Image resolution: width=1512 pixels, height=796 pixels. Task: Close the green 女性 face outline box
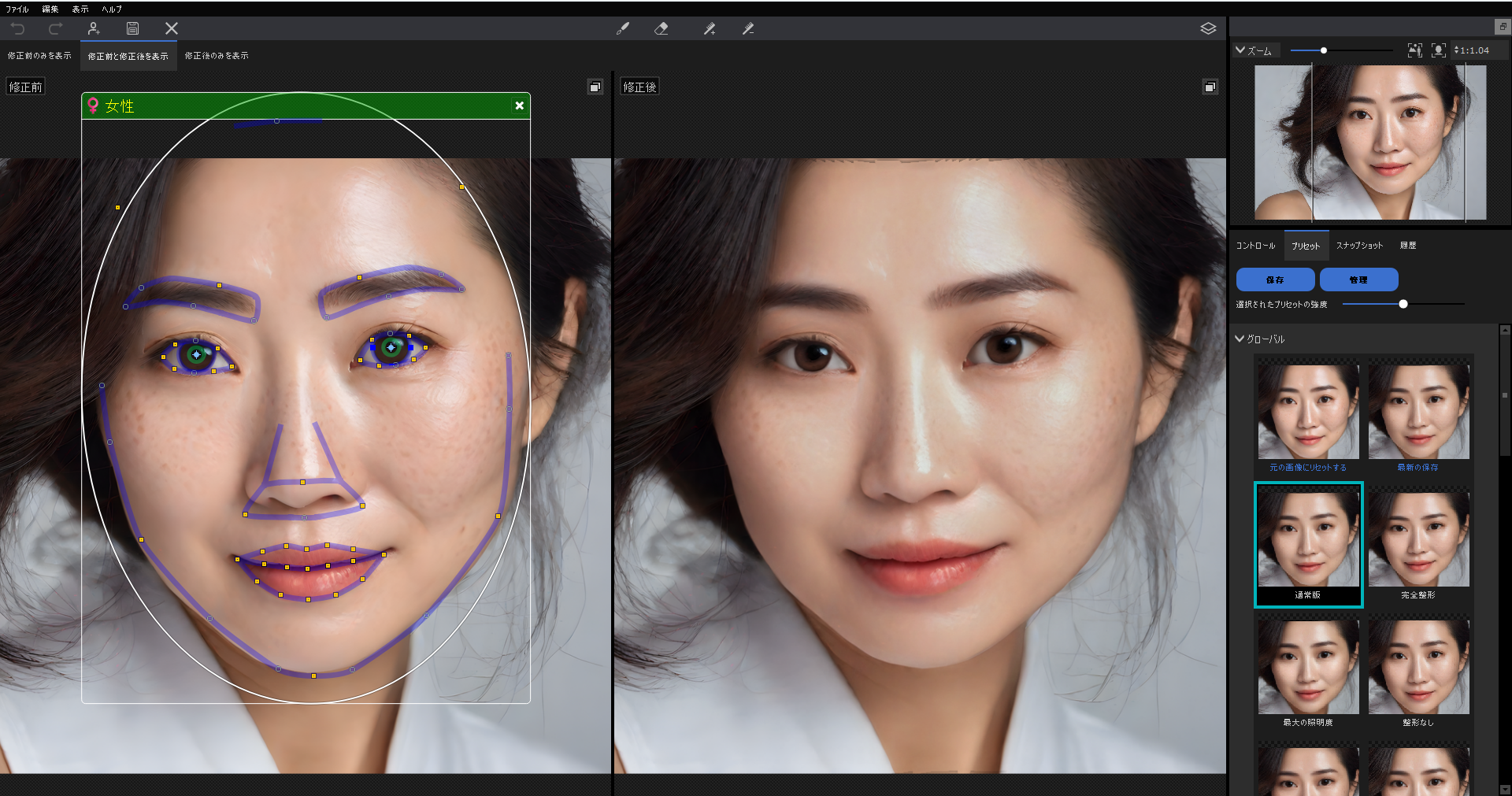[519, 106]
